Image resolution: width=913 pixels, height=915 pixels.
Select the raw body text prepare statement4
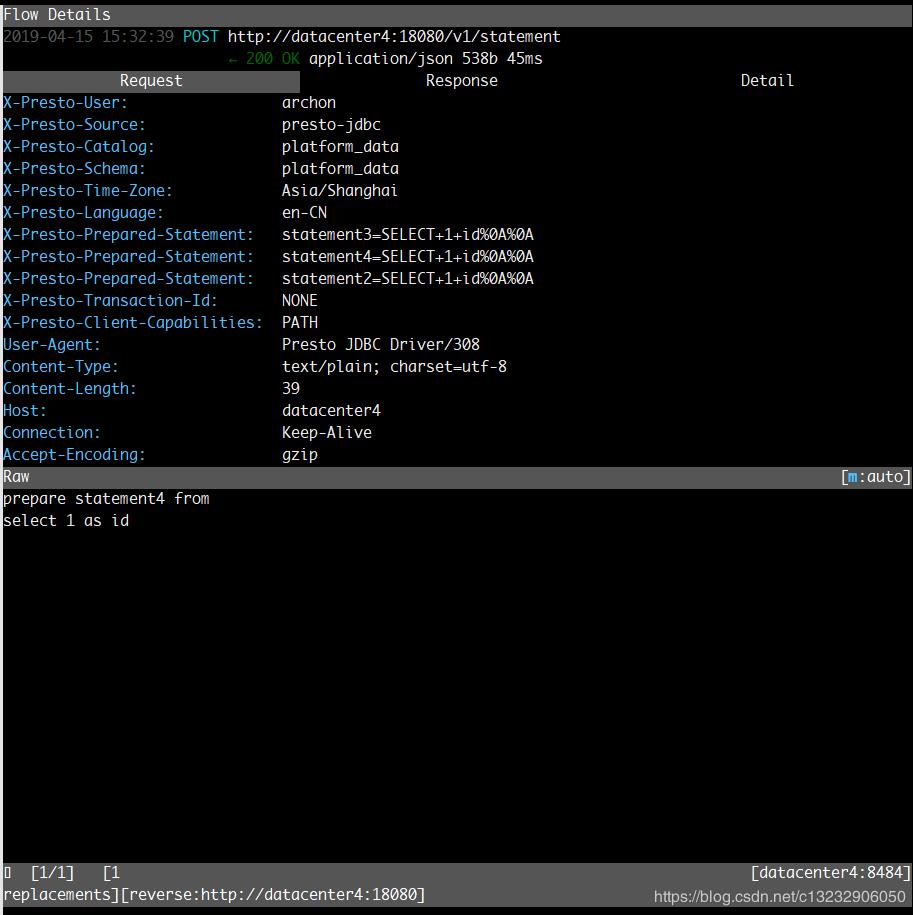(105, 498)
